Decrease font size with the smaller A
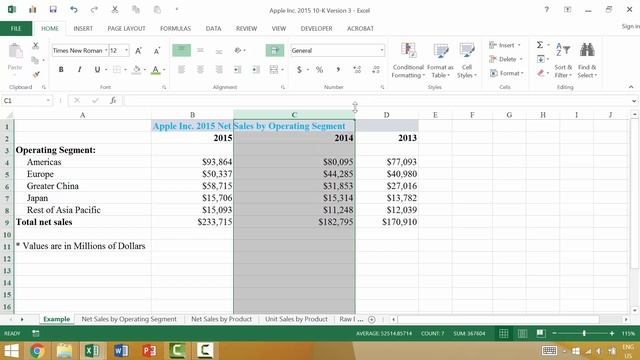 [157, 51]
